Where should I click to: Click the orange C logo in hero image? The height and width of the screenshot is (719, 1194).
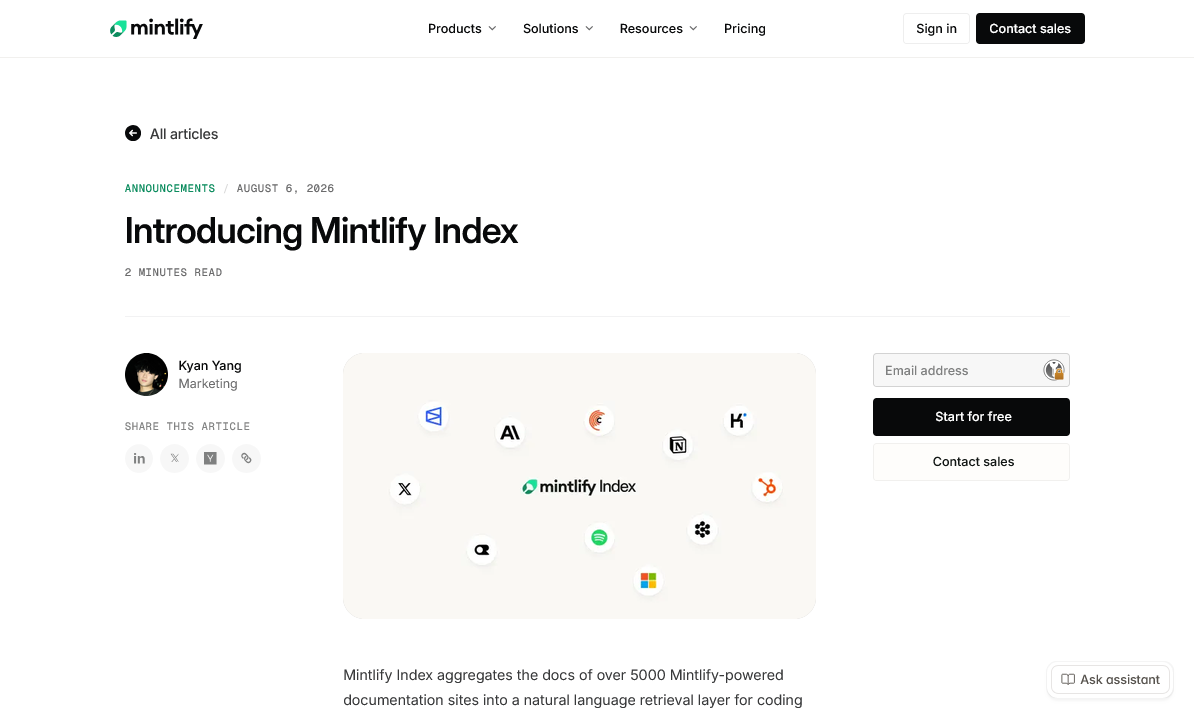click(x=599, y=420)
